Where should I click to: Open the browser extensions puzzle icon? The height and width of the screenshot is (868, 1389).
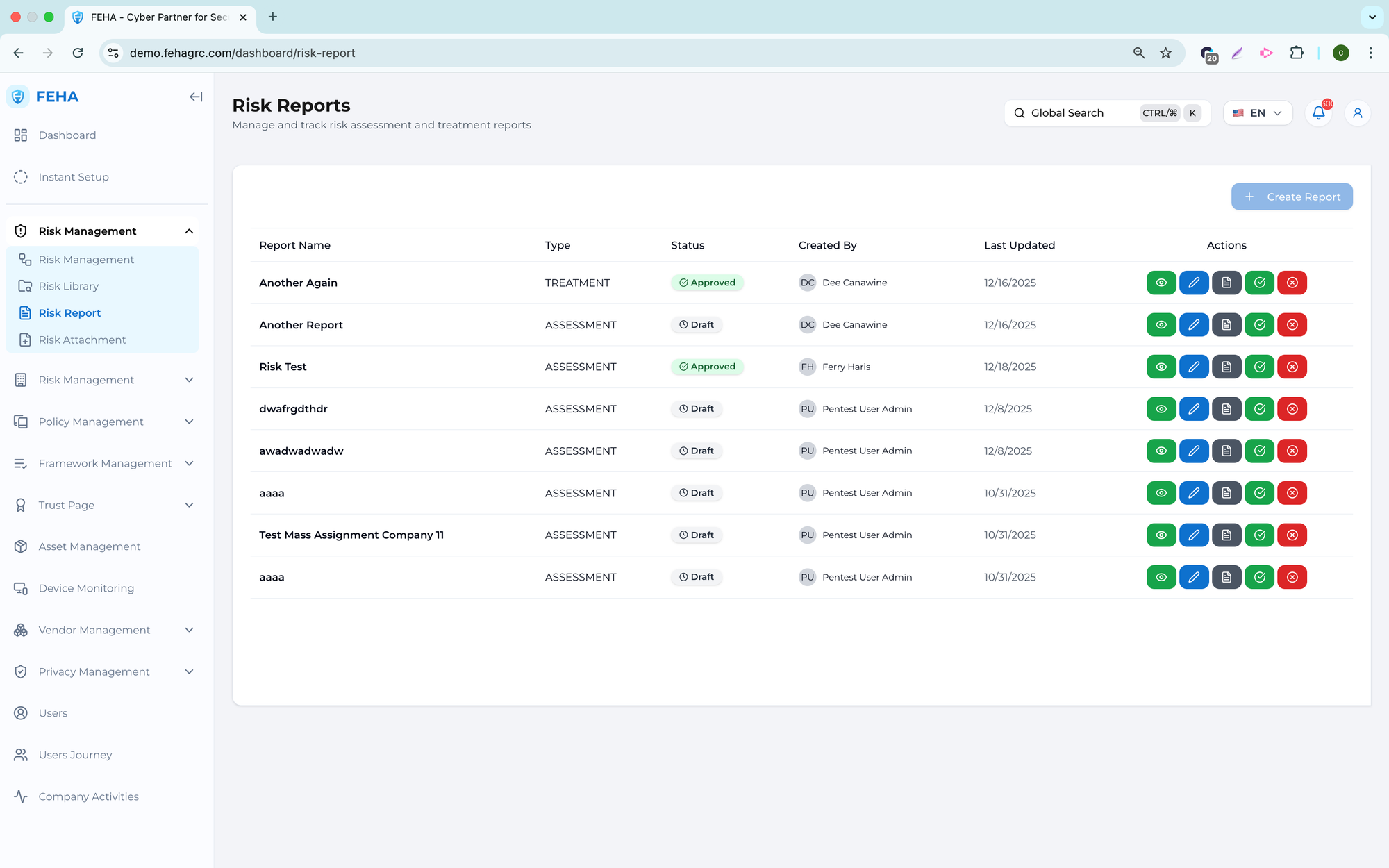pyautogui.click(x=1296, y=53)
